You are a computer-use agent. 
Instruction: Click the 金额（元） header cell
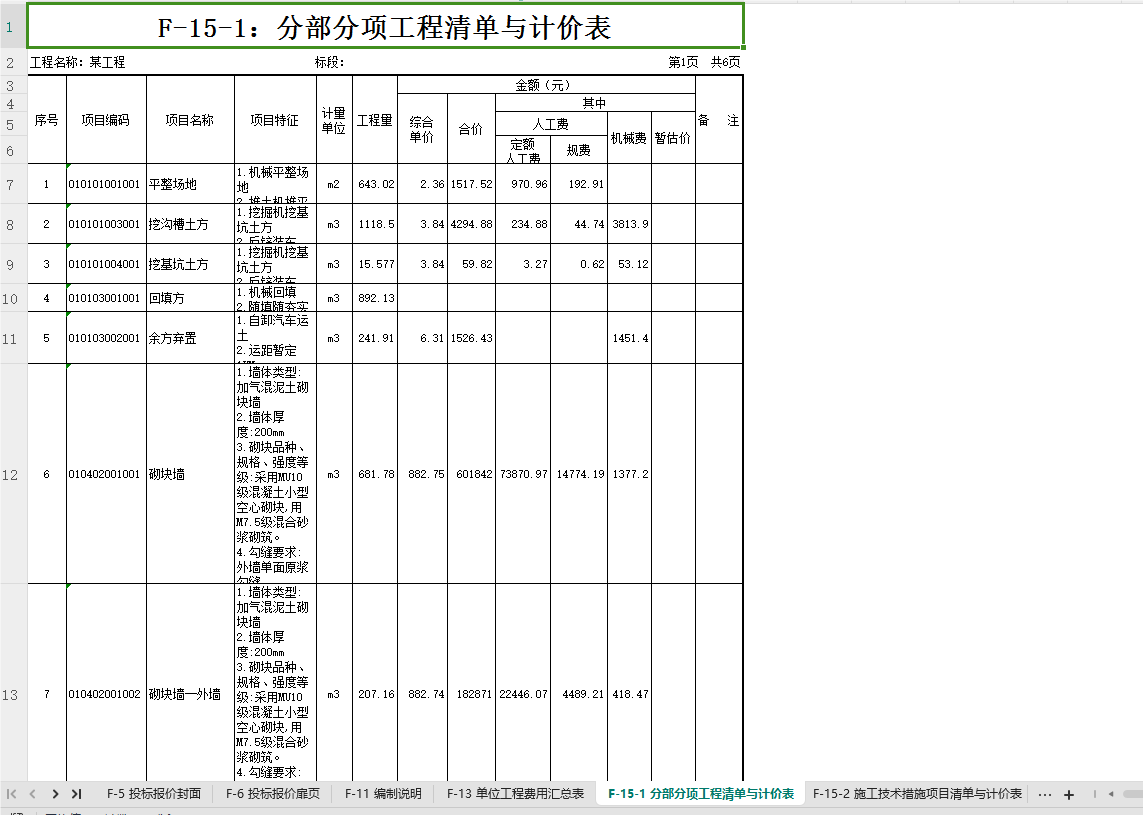pyautogui.click(x=546, y=85)
